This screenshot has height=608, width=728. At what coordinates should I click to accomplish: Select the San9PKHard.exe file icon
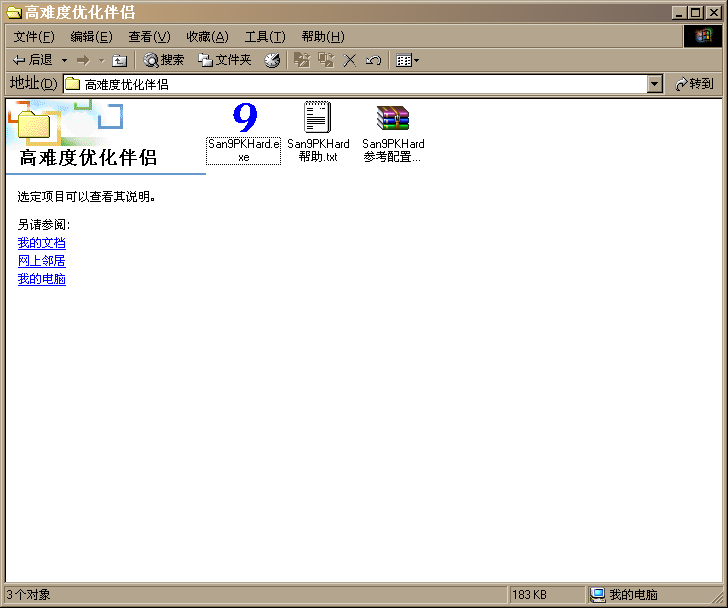(x=244, y=116)
